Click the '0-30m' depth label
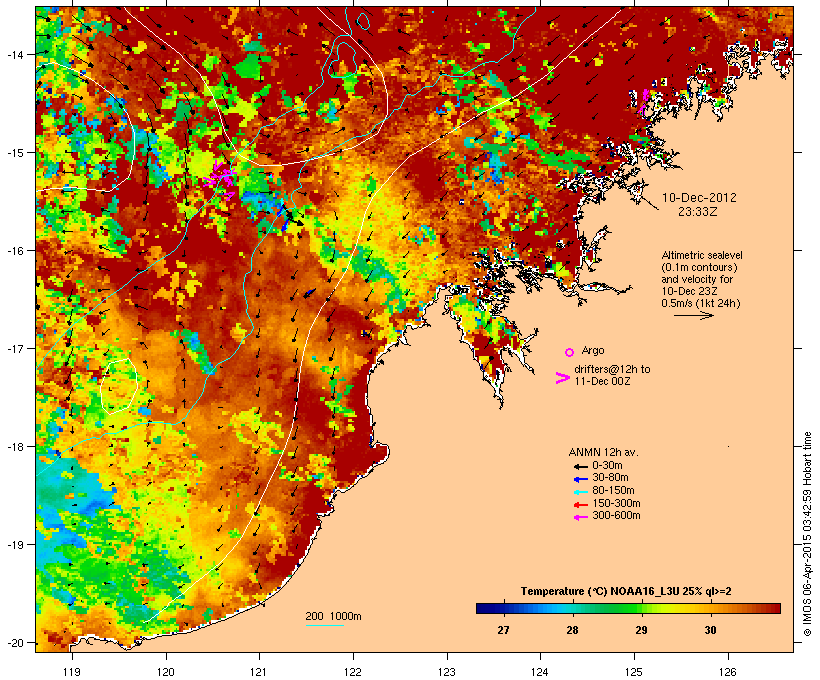Viewport: 820px width, 680px height. 607,466
